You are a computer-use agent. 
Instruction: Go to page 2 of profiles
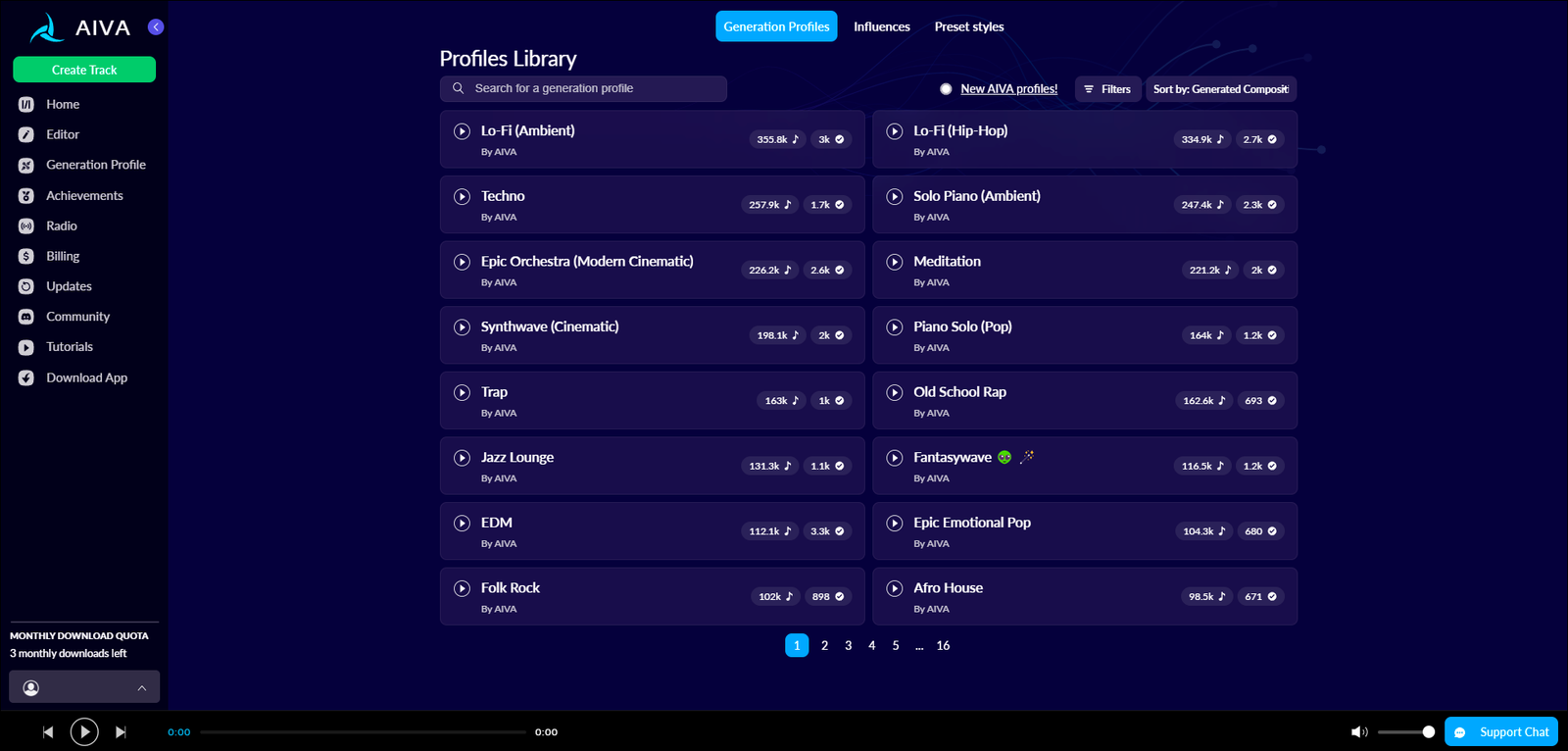click(824, 645)
